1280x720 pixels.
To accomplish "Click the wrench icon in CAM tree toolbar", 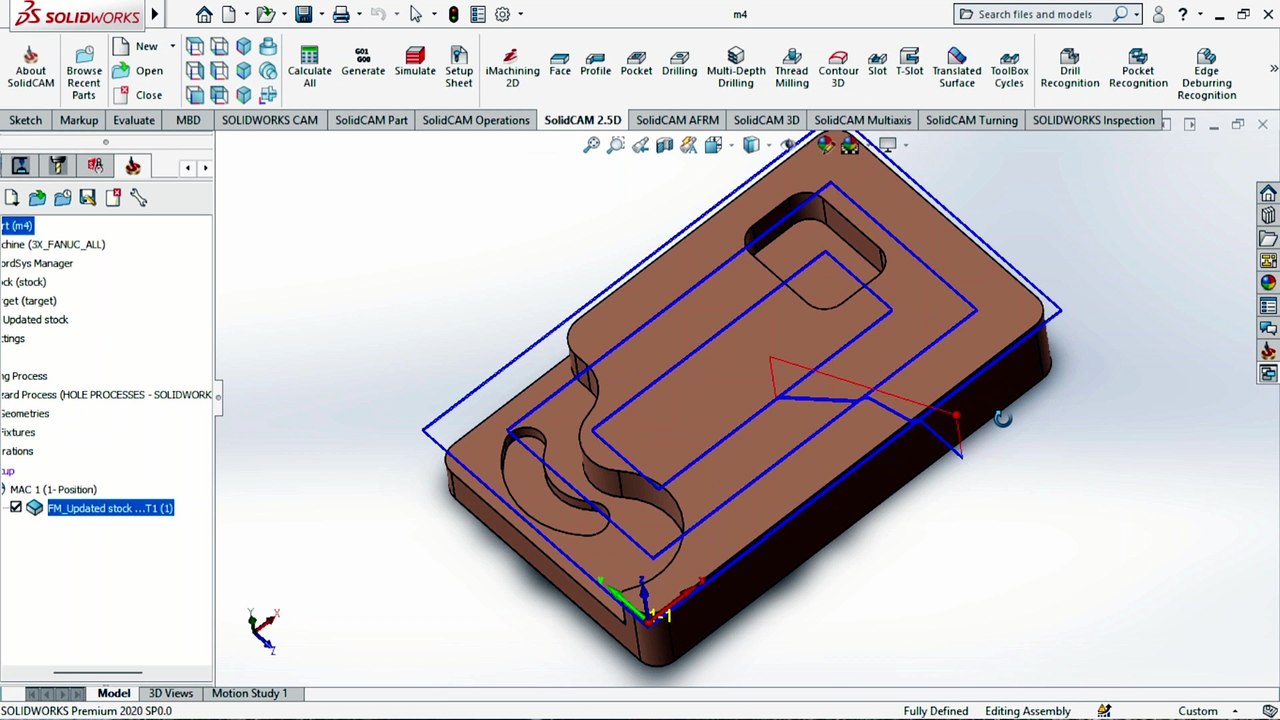I will pyautogui.click(x=138, y=198).
